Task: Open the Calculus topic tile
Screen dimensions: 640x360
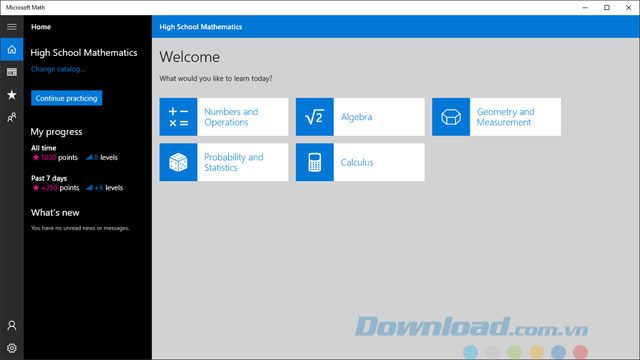Action: coord(360,162)
